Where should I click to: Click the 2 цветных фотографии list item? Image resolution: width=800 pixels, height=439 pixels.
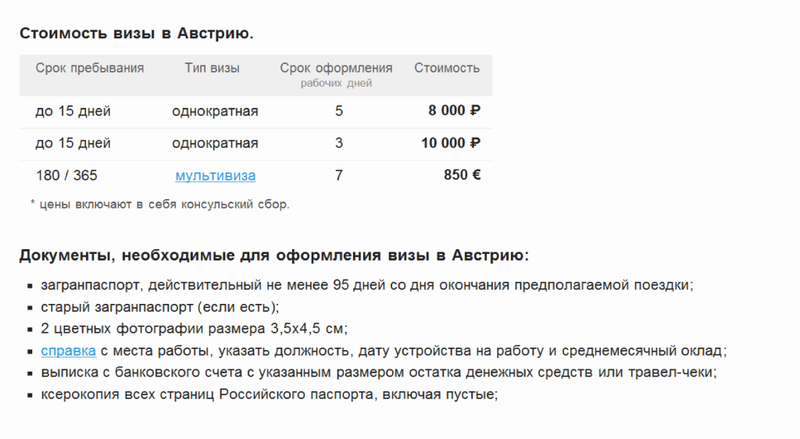[x=194, y=328]
